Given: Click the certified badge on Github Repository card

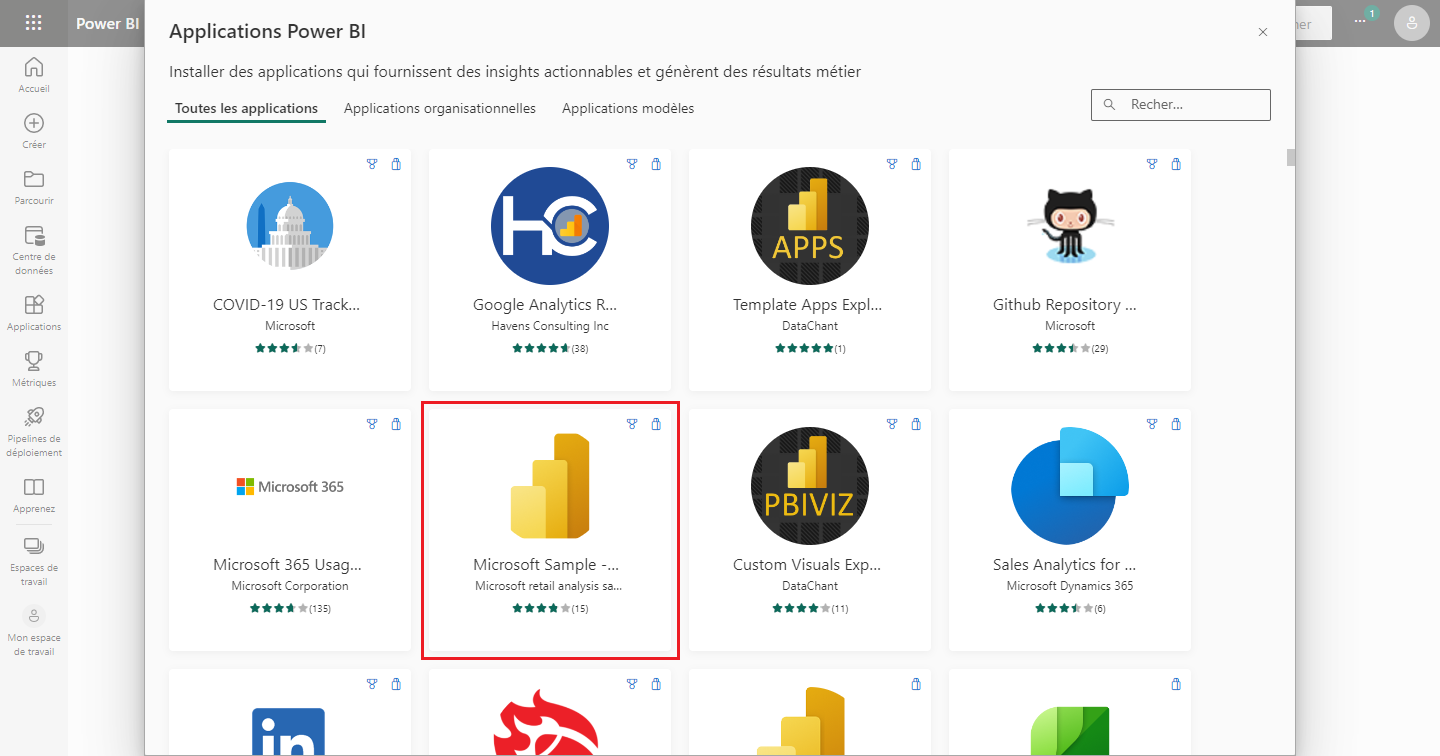Looking at the screenshot, I should tap(1152, 164).
